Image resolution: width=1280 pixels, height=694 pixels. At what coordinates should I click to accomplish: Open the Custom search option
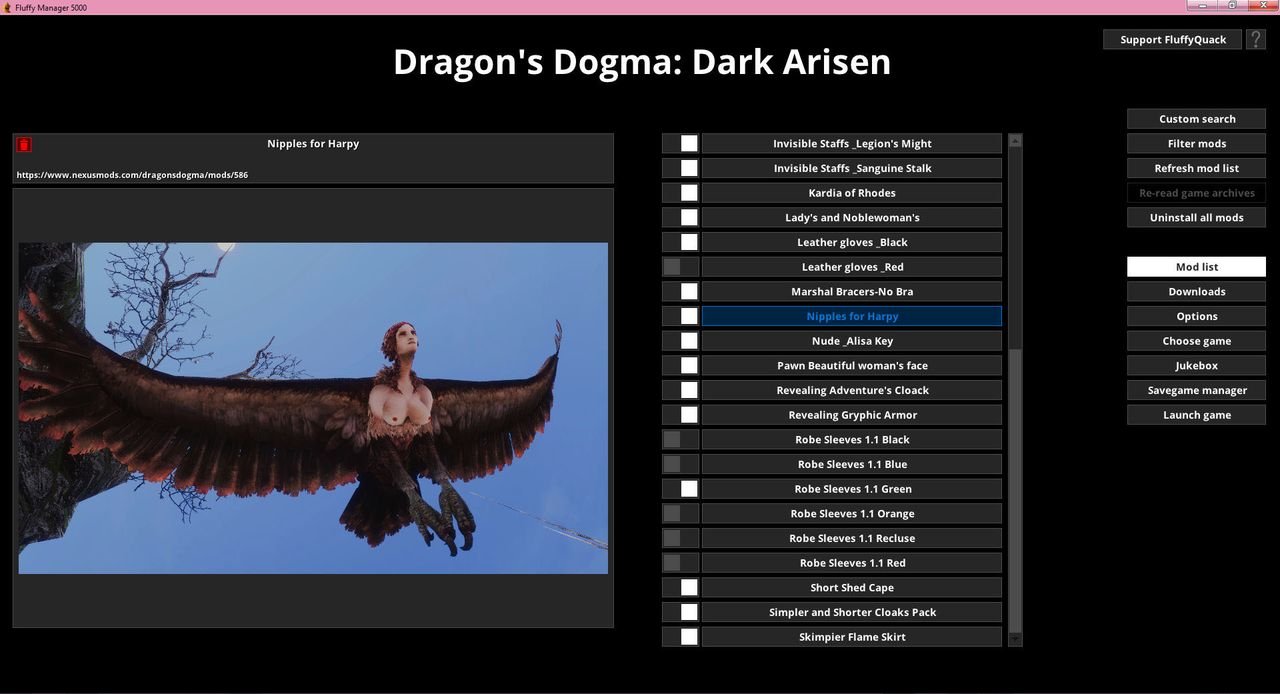(1196, 119)
